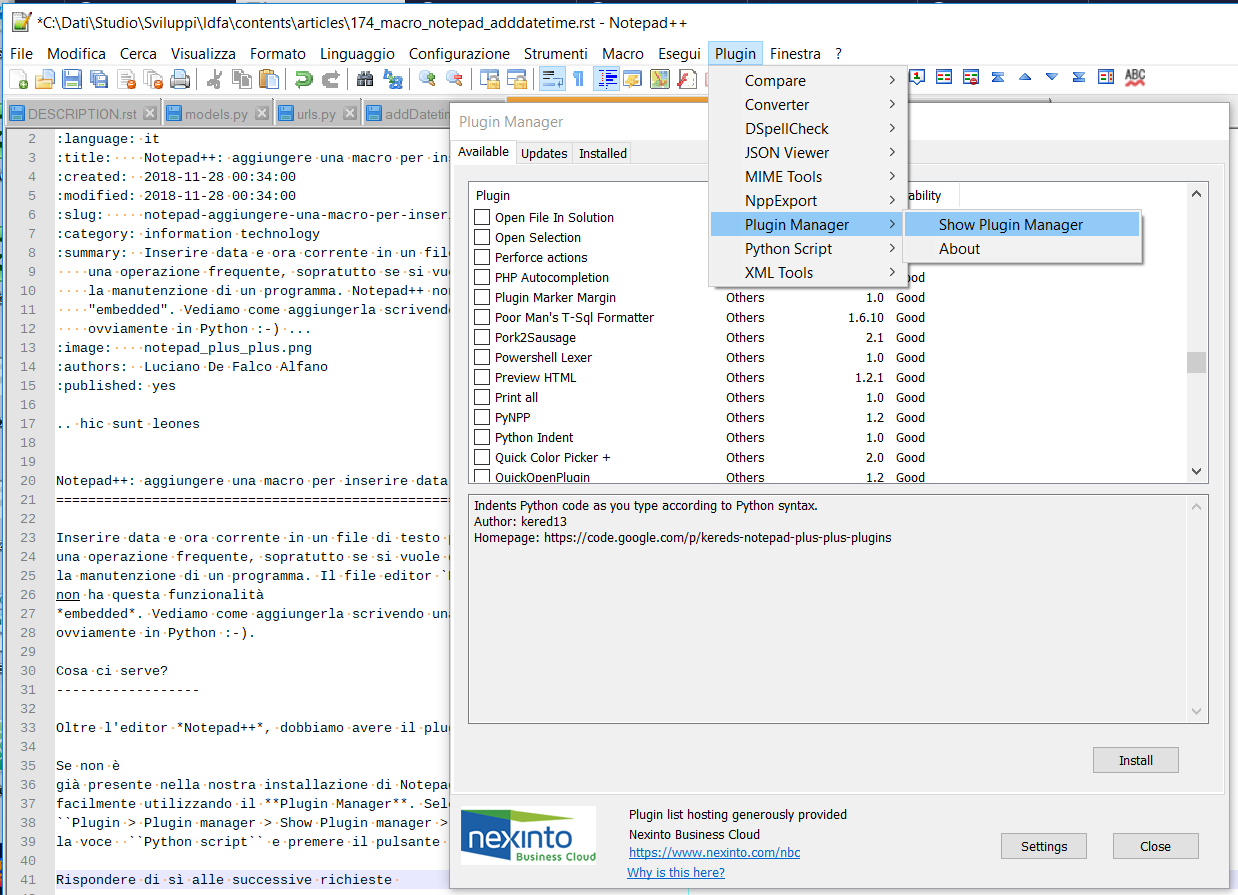Image resolution: width=1238 pixels, height=895 pixels.
Task: Open Find with the binoculars icon
Action: (x=365, y=79)
